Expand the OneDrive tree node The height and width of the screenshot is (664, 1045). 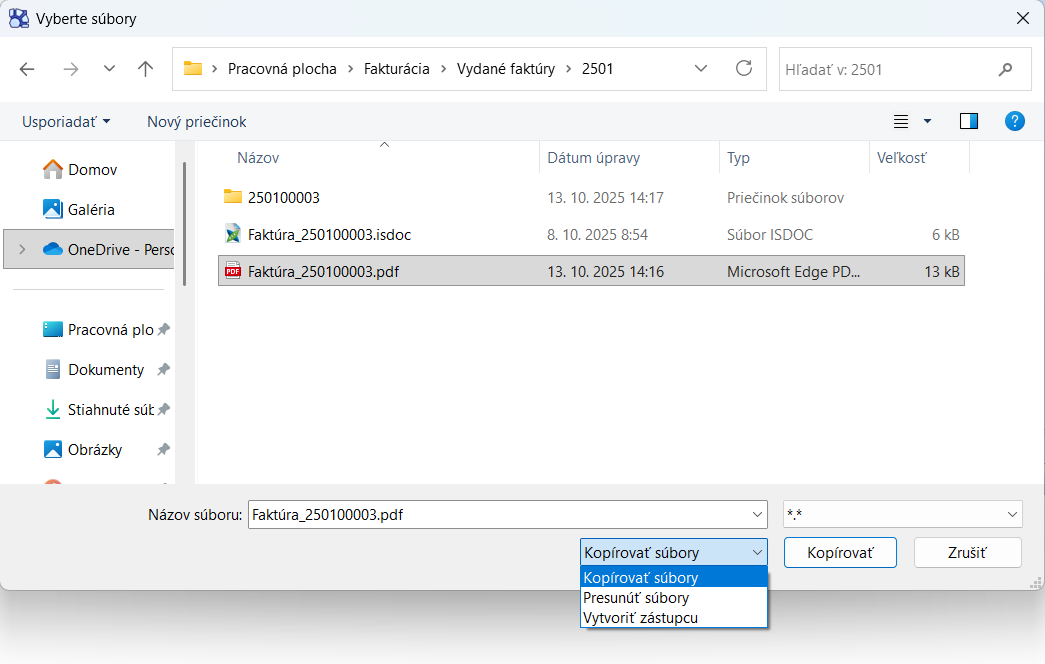pos(23,250)
